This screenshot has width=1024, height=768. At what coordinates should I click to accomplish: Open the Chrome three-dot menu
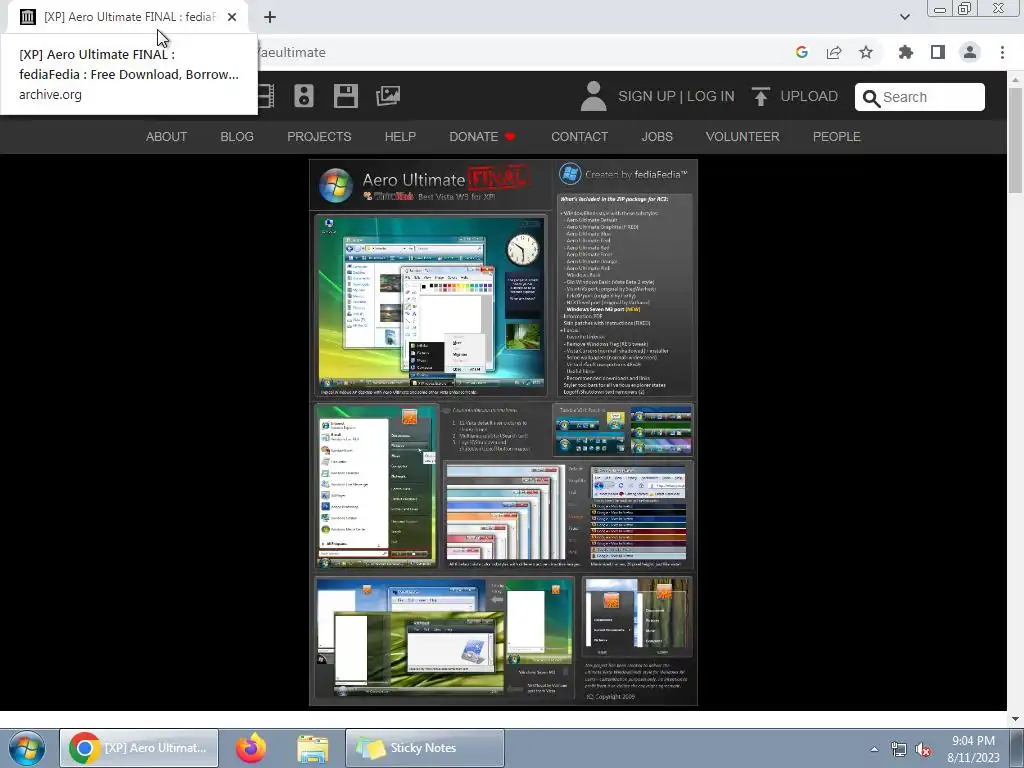pyautogui.click(x=1002, y=52)
